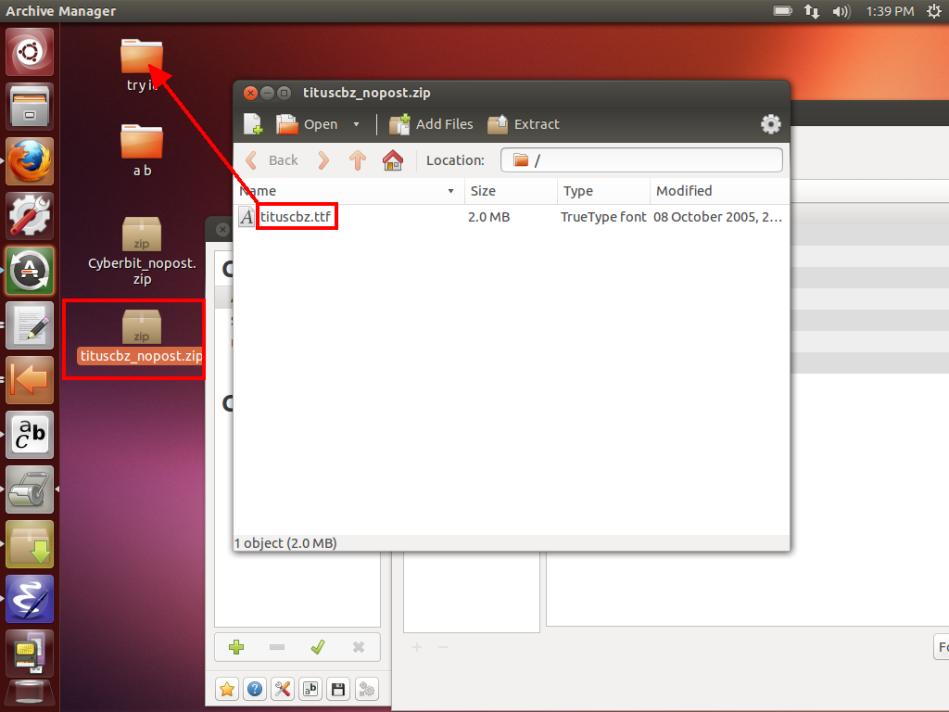Viewport: 949px width, 712px height.
Task: Click the floppy disk save icon
Action: click(338, 689)
